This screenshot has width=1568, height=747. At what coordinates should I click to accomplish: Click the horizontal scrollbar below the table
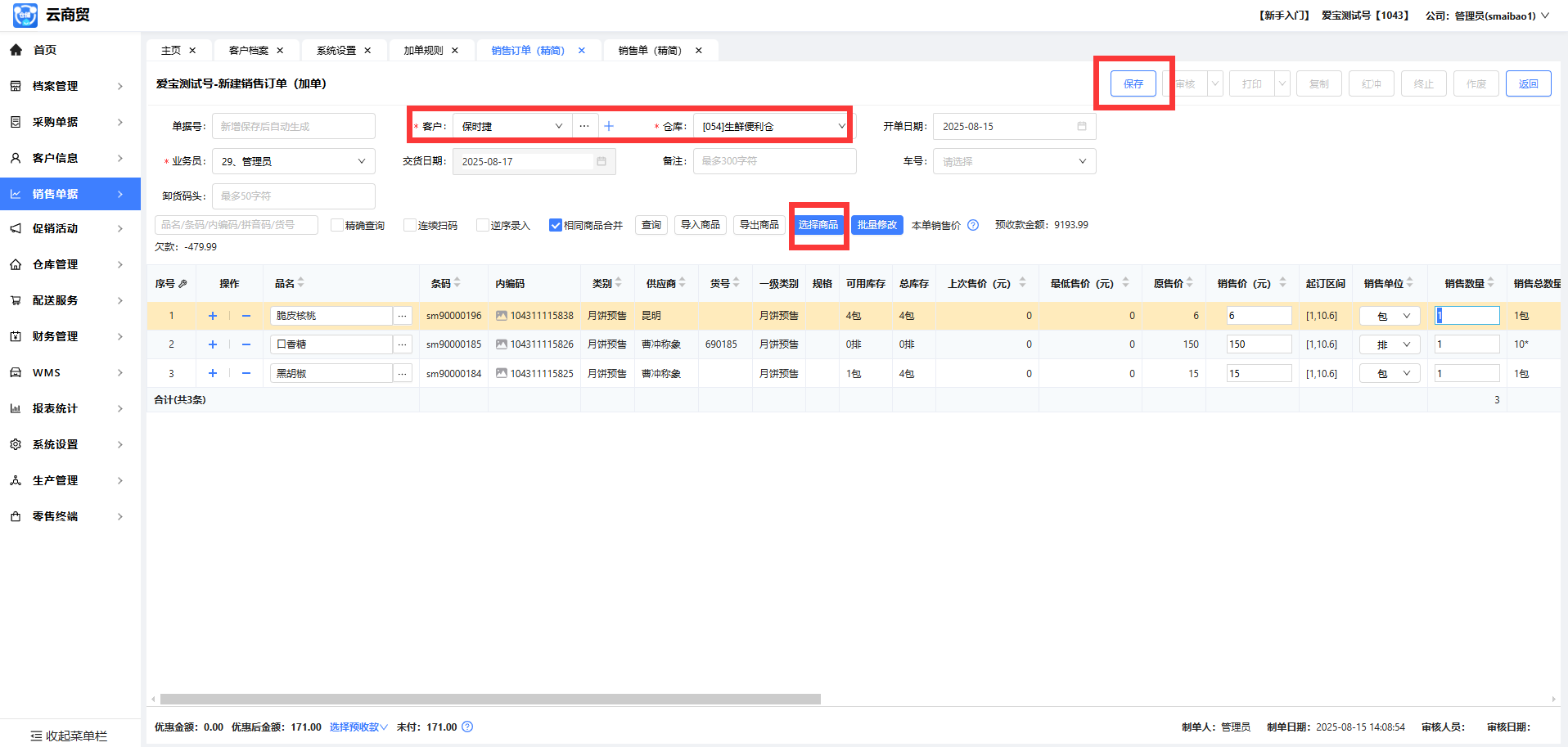[490, 700]
